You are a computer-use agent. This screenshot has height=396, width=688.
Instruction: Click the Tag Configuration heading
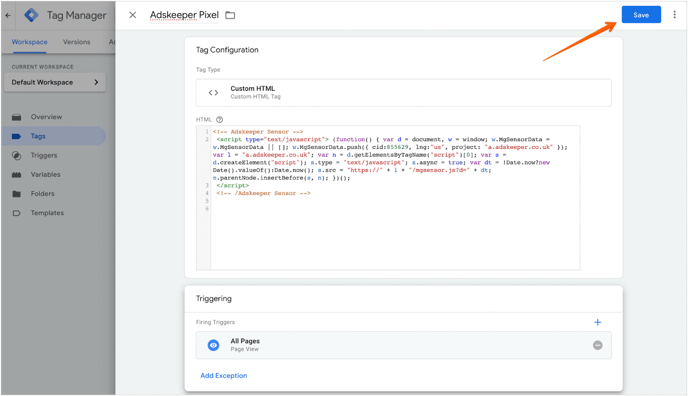click(227, 50)
